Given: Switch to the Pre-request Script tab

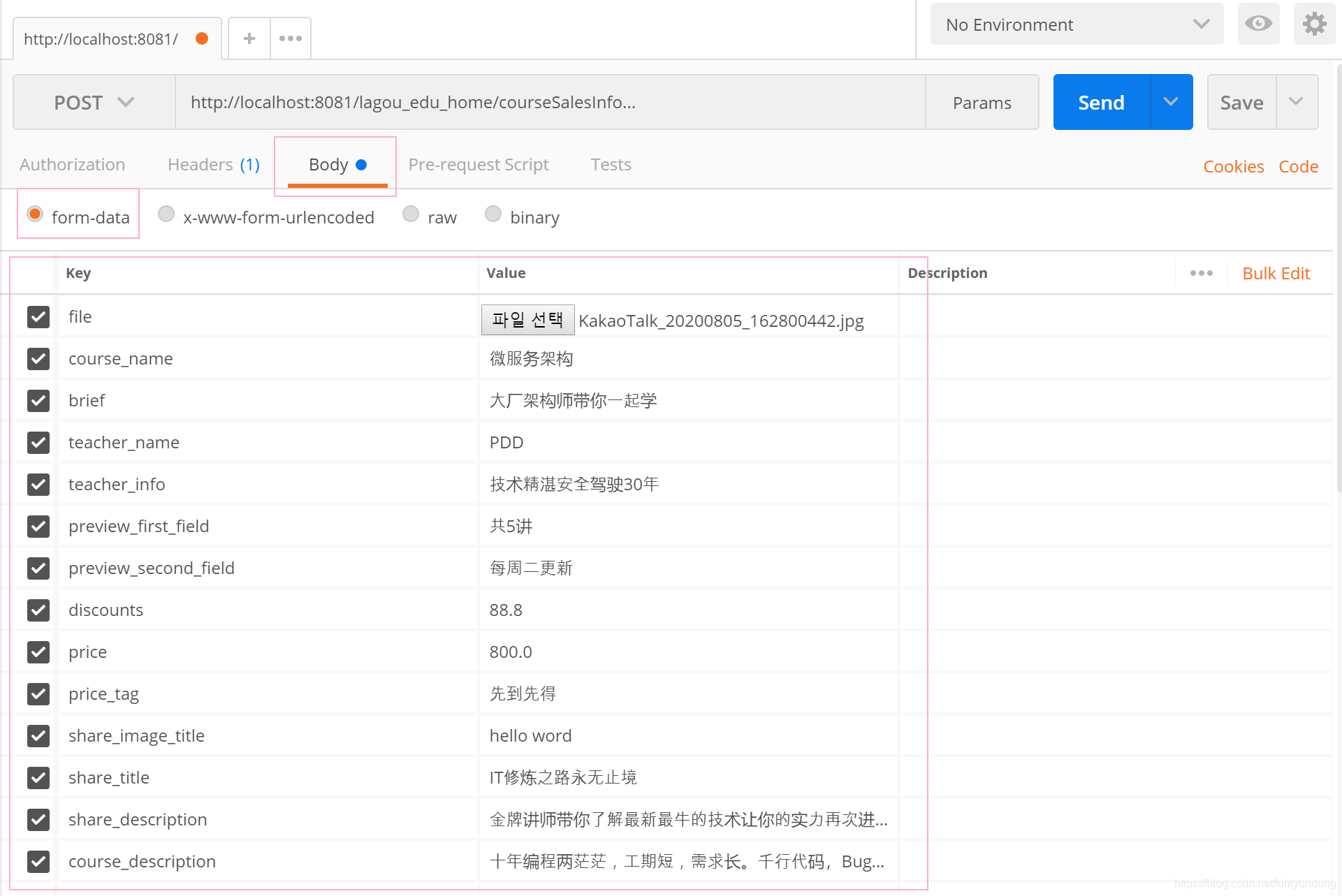Looking at the screenshot, I should pos(479,165).
